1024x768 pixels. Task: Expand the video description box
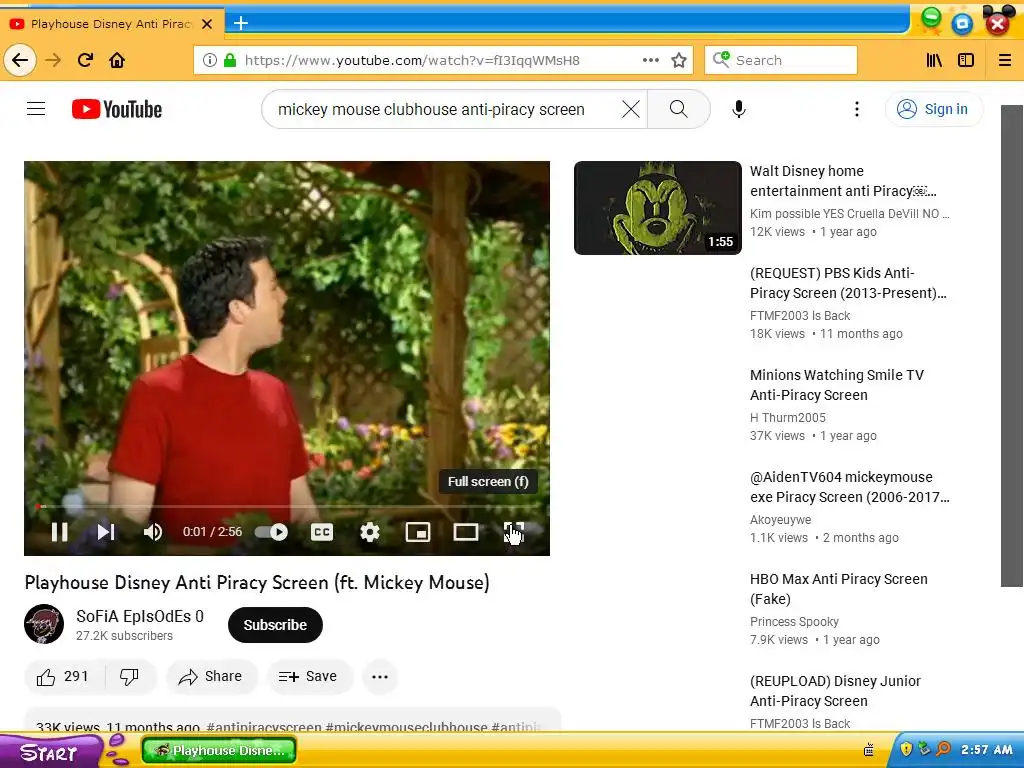click(x=292, y=720)
